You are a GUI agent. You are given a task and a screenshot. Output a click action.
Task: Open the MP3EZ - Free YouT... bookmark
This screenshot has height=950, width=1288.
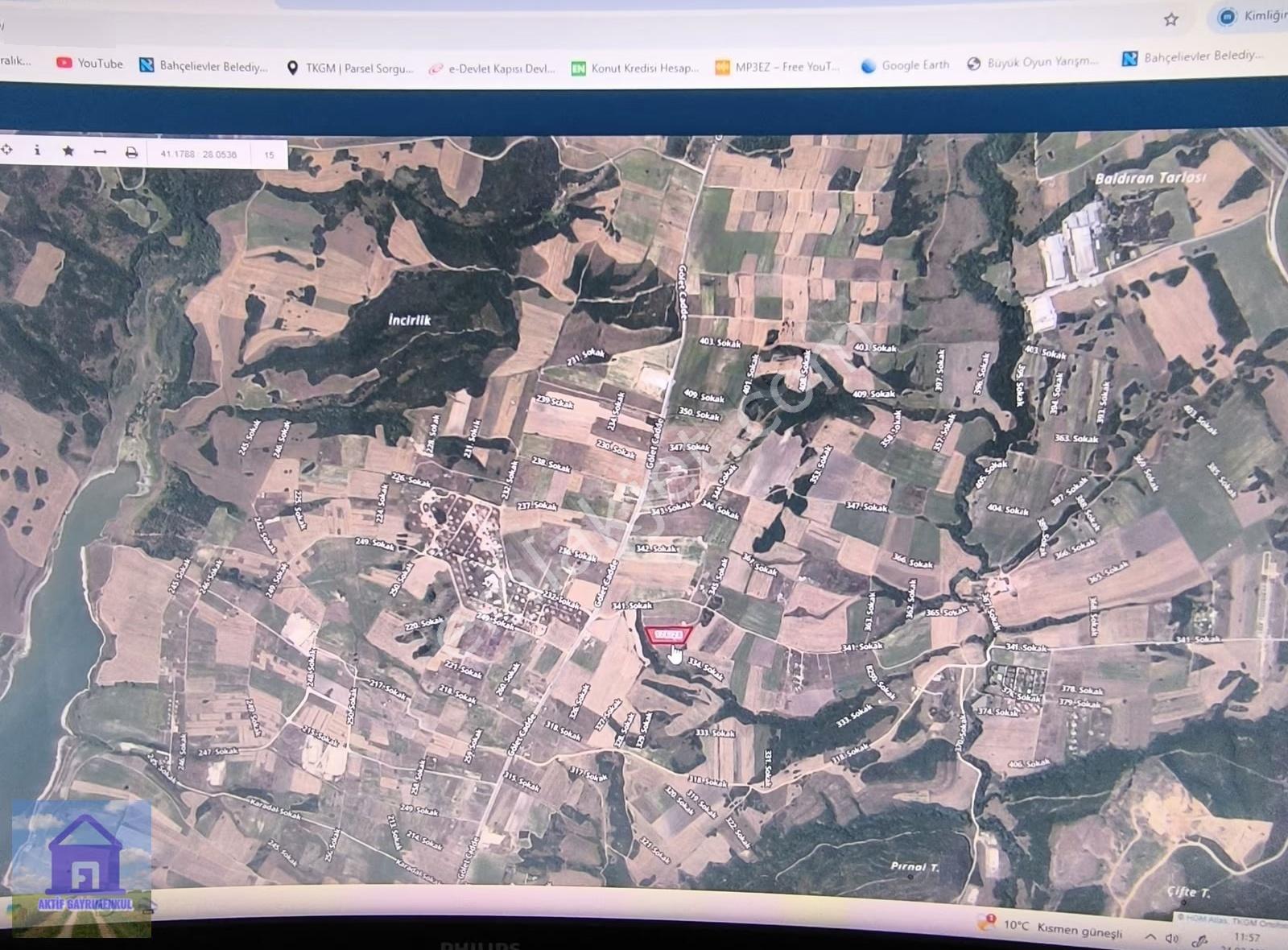click(x=778, y=67)
